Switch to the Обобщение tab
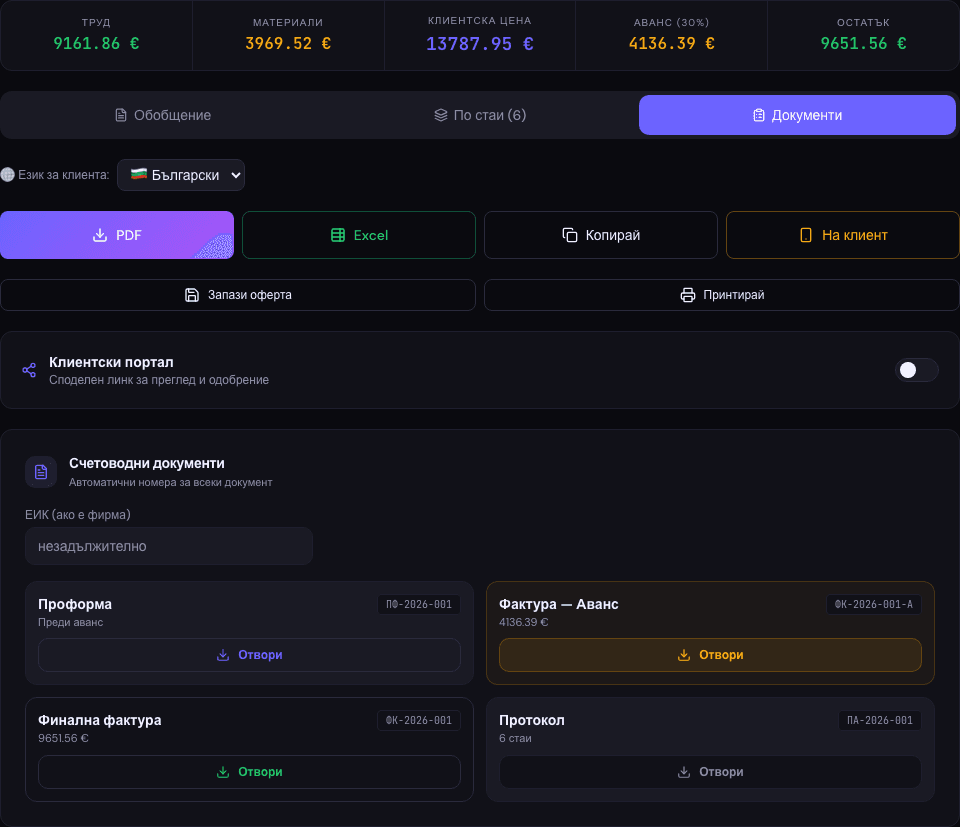Viewport: 960px width, 827px height. (x=163, y=115)
